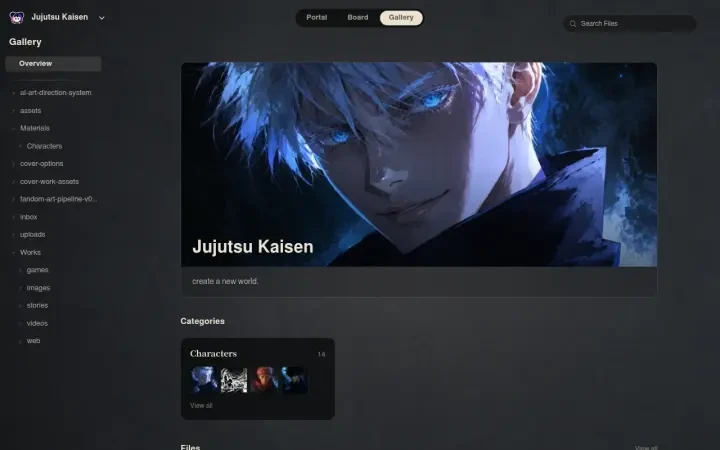
Task: Open the fandom-art-pipeline-v0 folder
Action: (58, 199)
